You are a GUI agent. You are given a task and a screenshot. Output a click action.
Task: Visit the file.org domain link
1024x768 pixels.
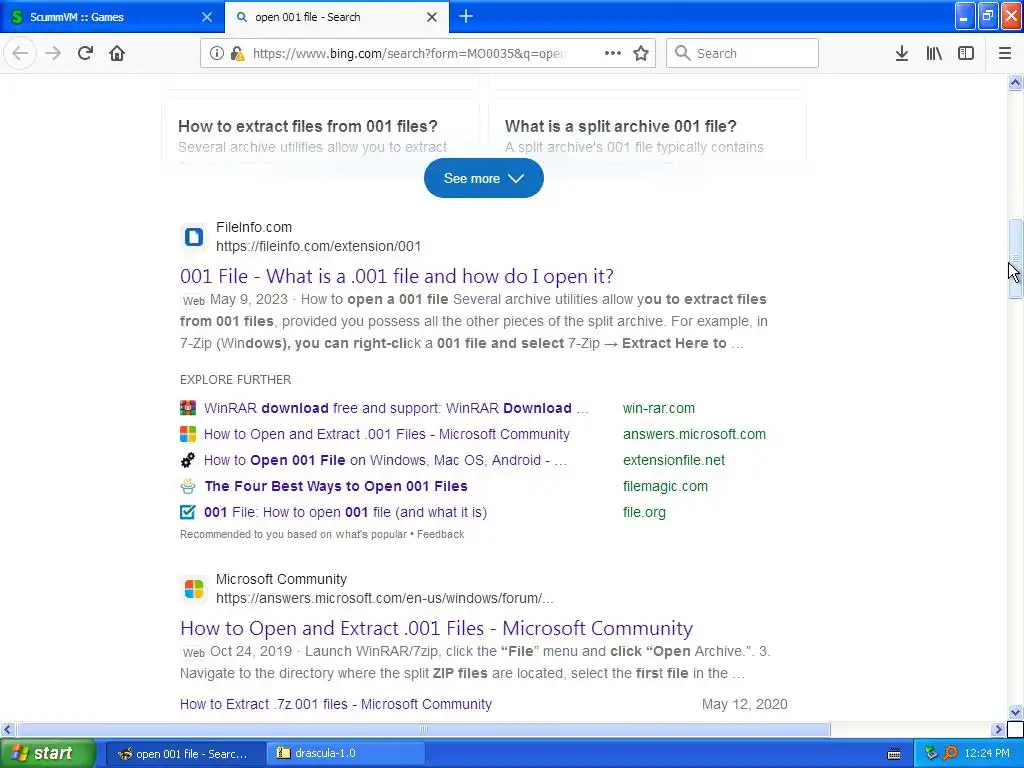[x=644, y=513]
